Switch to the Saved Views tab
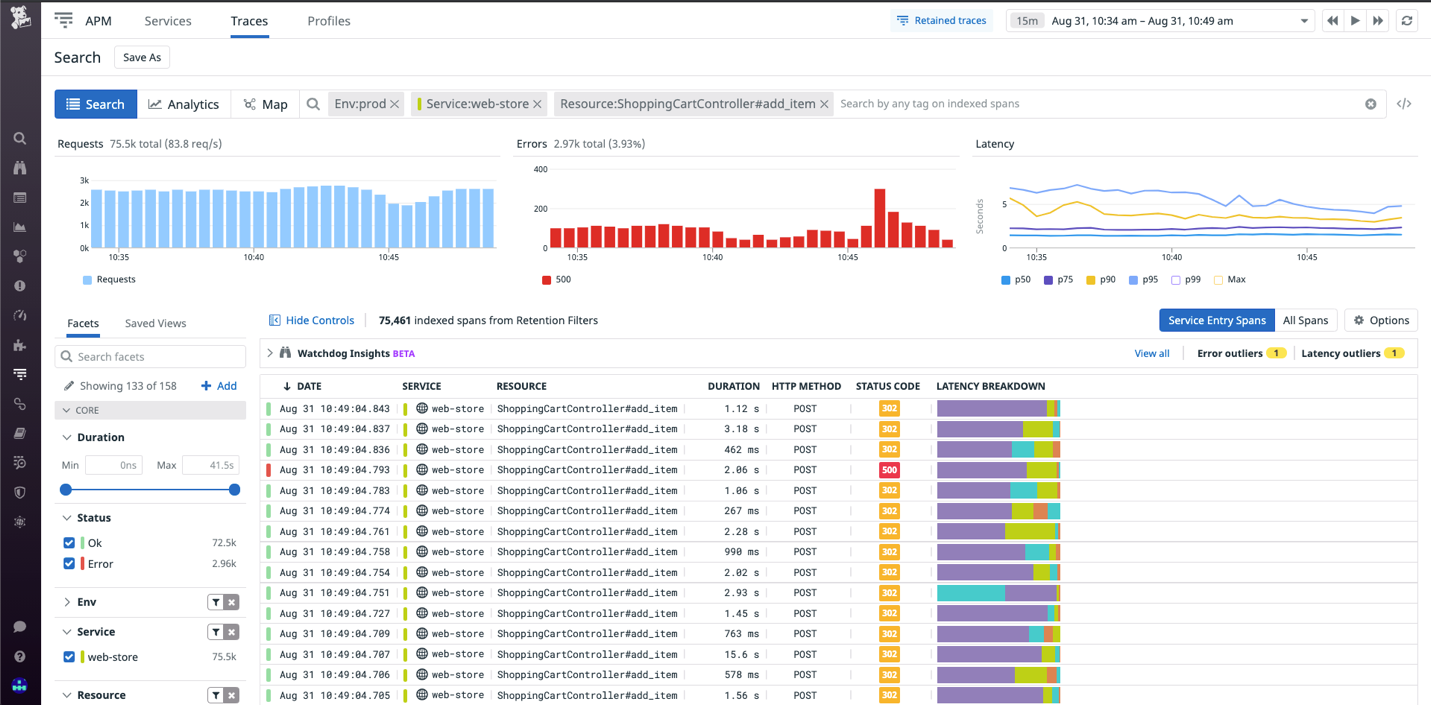This screenshot has width=1431, height=705. click(154, 323)
